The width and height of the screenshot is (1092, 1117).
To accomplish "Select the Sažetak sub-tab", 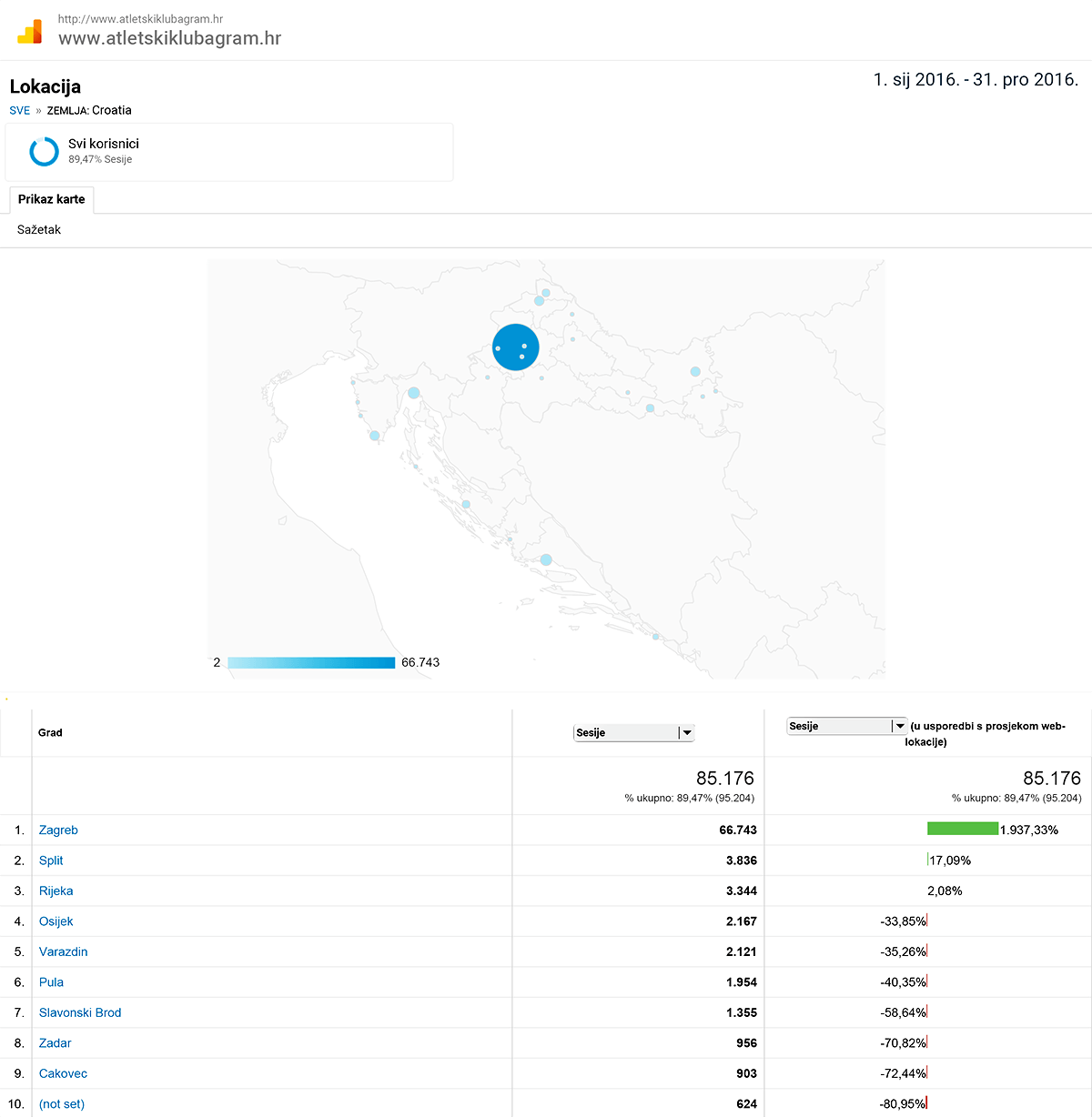I will [39, 229].
